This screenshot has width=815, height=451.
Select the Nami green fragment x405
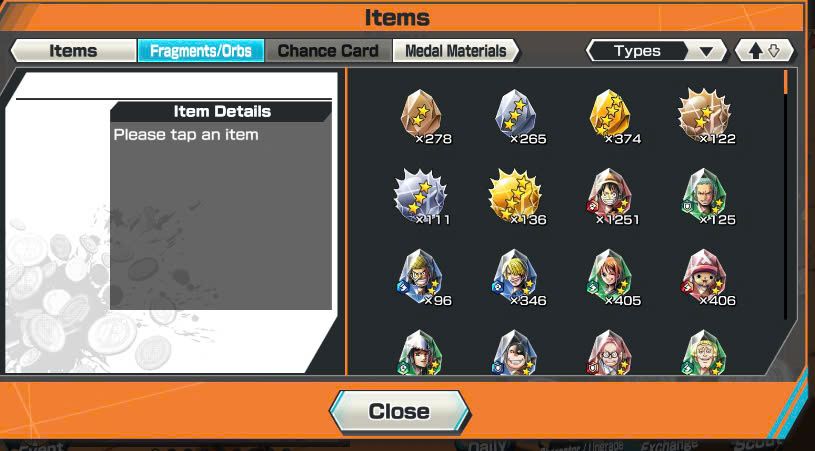point(610,278)
